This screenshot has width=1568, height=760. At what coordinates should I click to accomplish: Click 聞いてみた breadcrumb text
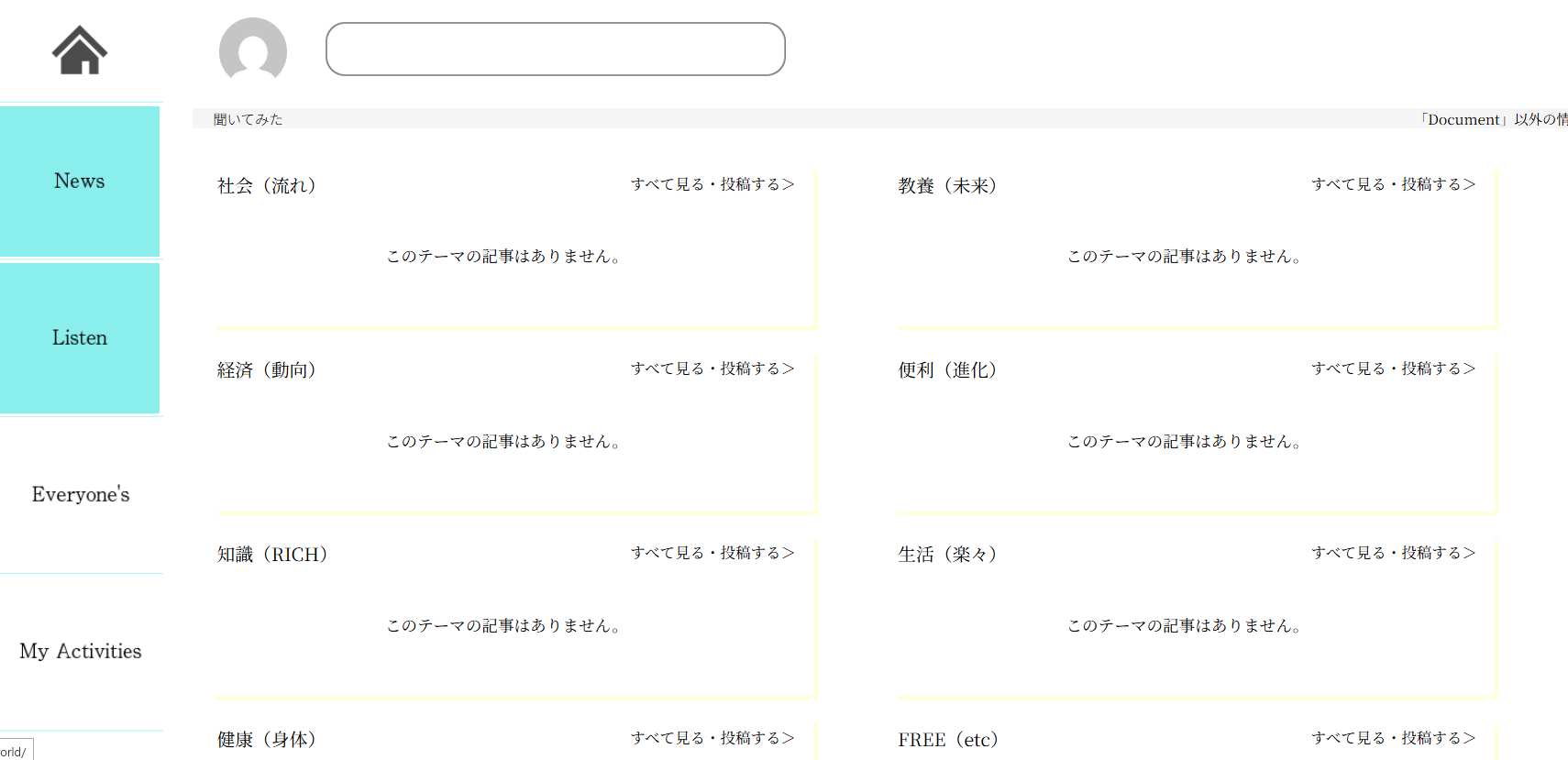[248, 119]
